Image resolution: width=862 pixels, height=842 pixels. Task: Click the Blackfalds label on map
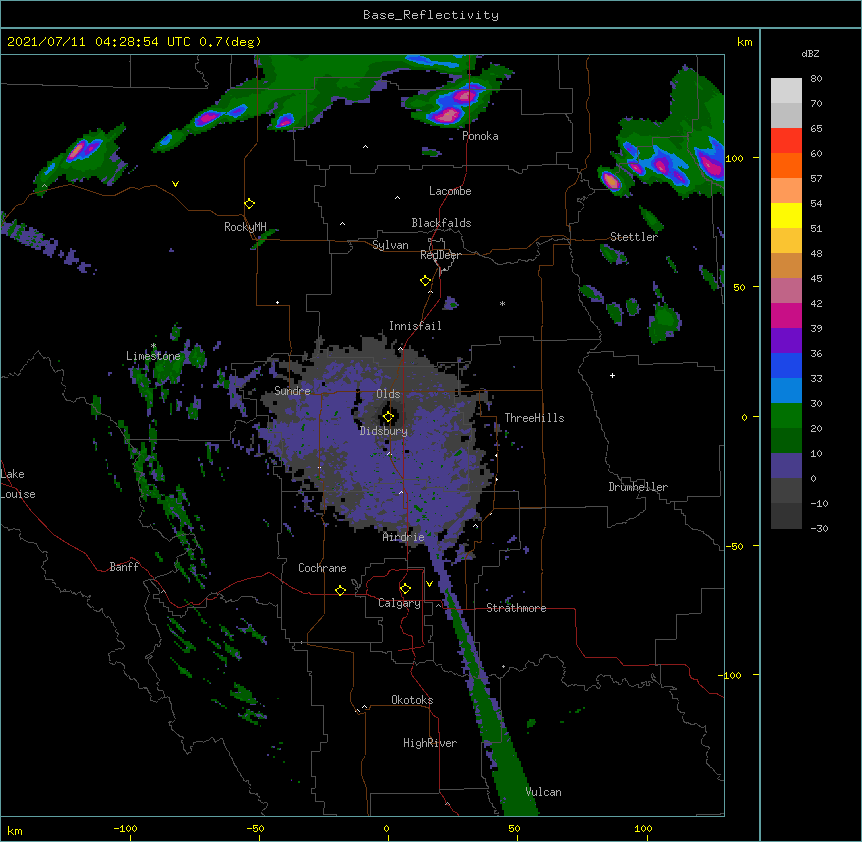[441, 223]
